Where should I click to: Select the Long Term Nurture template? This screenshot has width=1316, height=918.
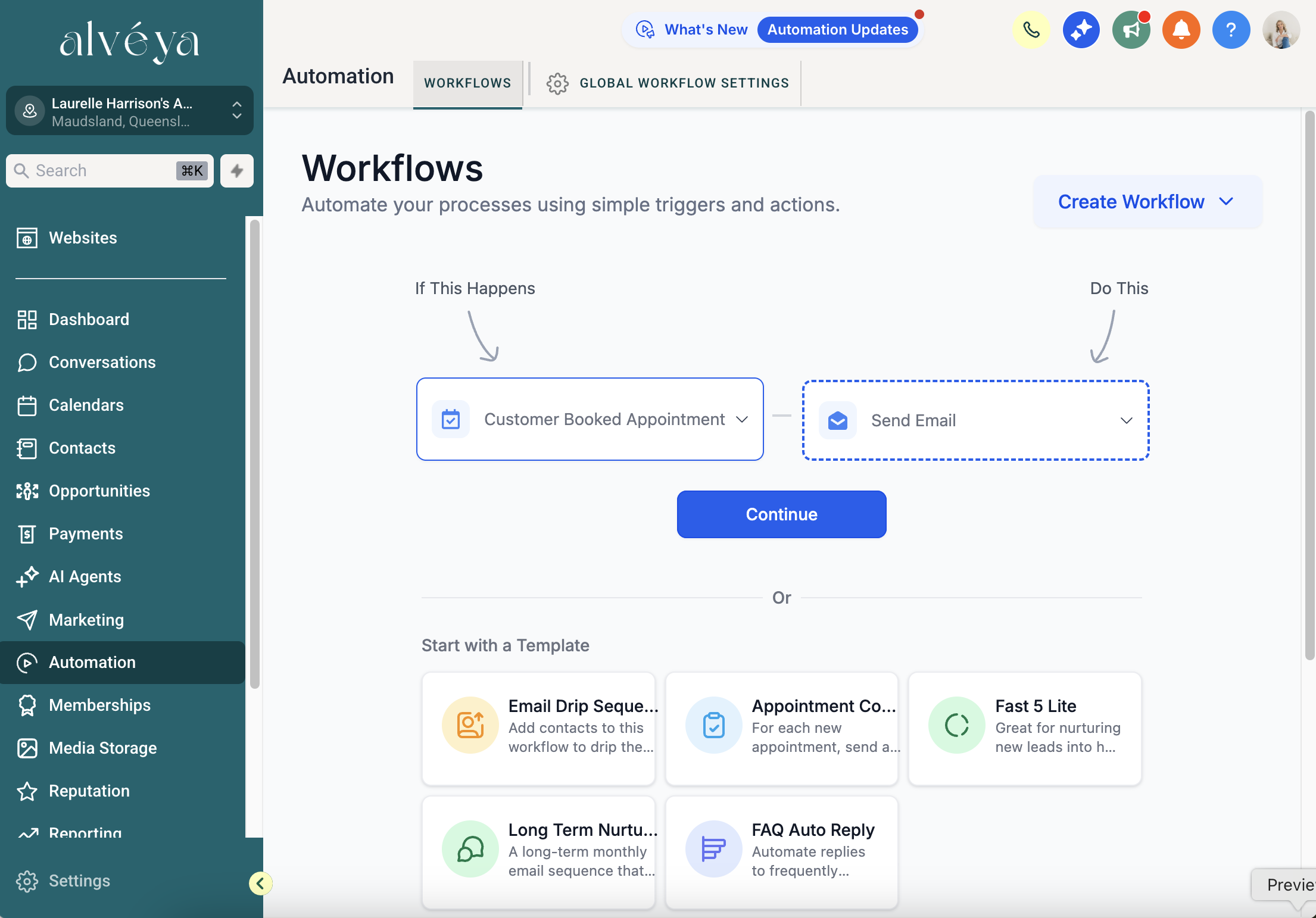[x=538, y=853]
